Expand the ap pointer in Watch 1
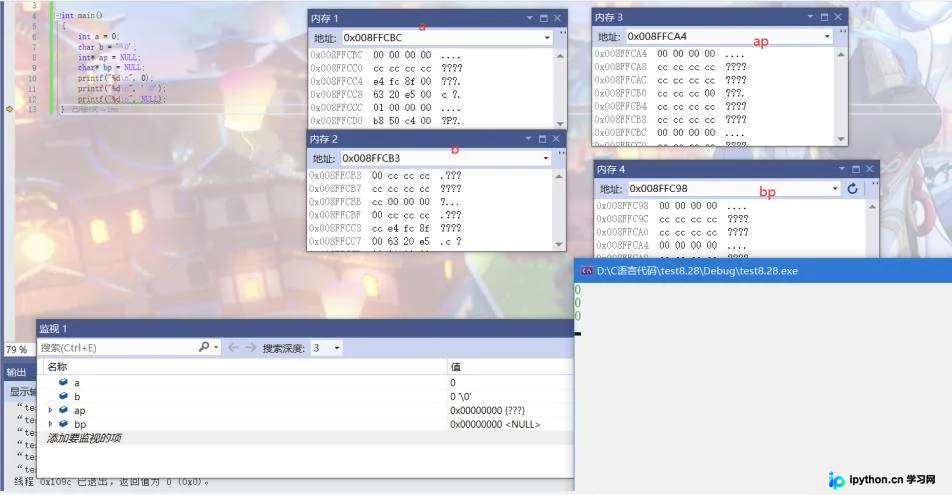 point(50,410)
